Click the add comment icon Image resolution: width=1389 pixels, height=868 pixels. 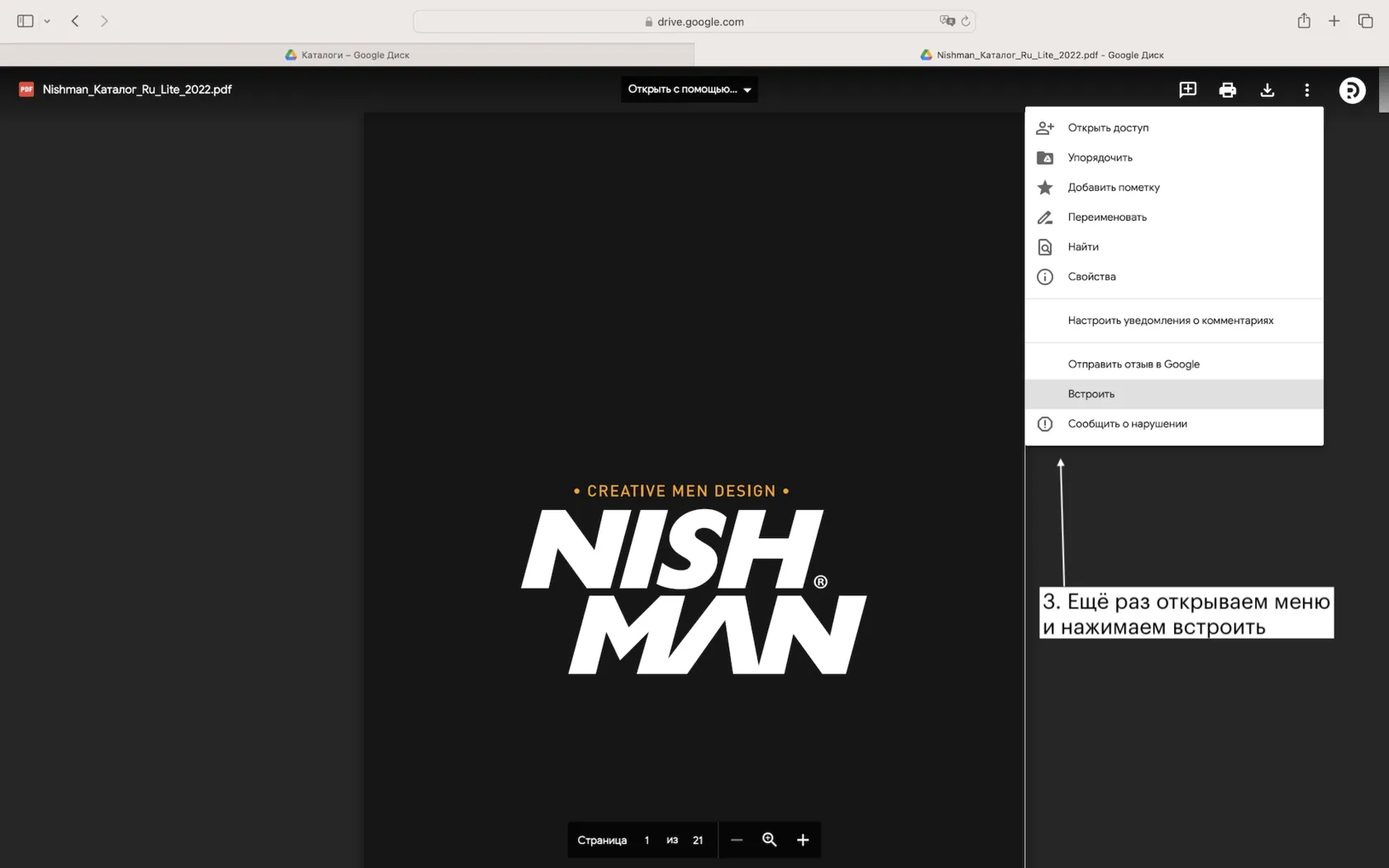tap(1188, 89)
